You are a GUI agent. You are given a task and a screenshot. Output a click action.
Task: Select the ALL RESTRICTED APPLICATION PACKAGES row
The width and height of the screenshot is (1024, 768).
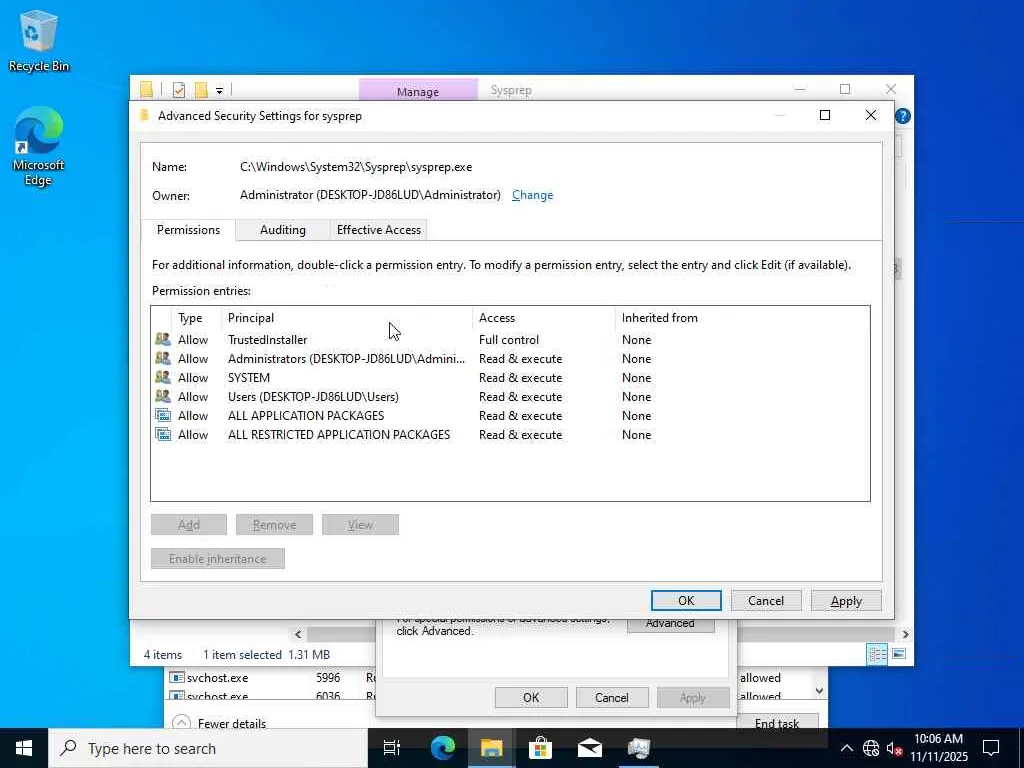coord(510,434)
